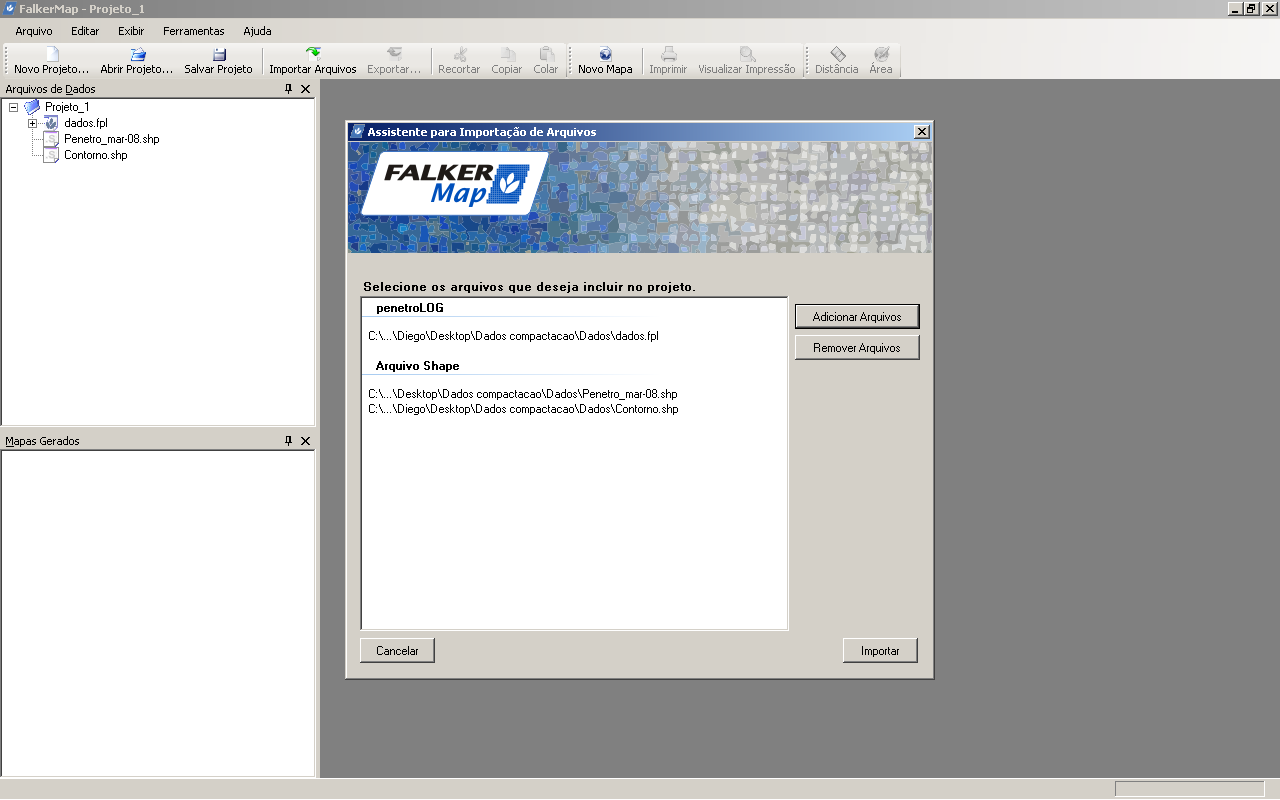Click the Salvar Projeto disk icon
The width and height of the screenshot is (1280, 800).
click(x=219, y=54)
